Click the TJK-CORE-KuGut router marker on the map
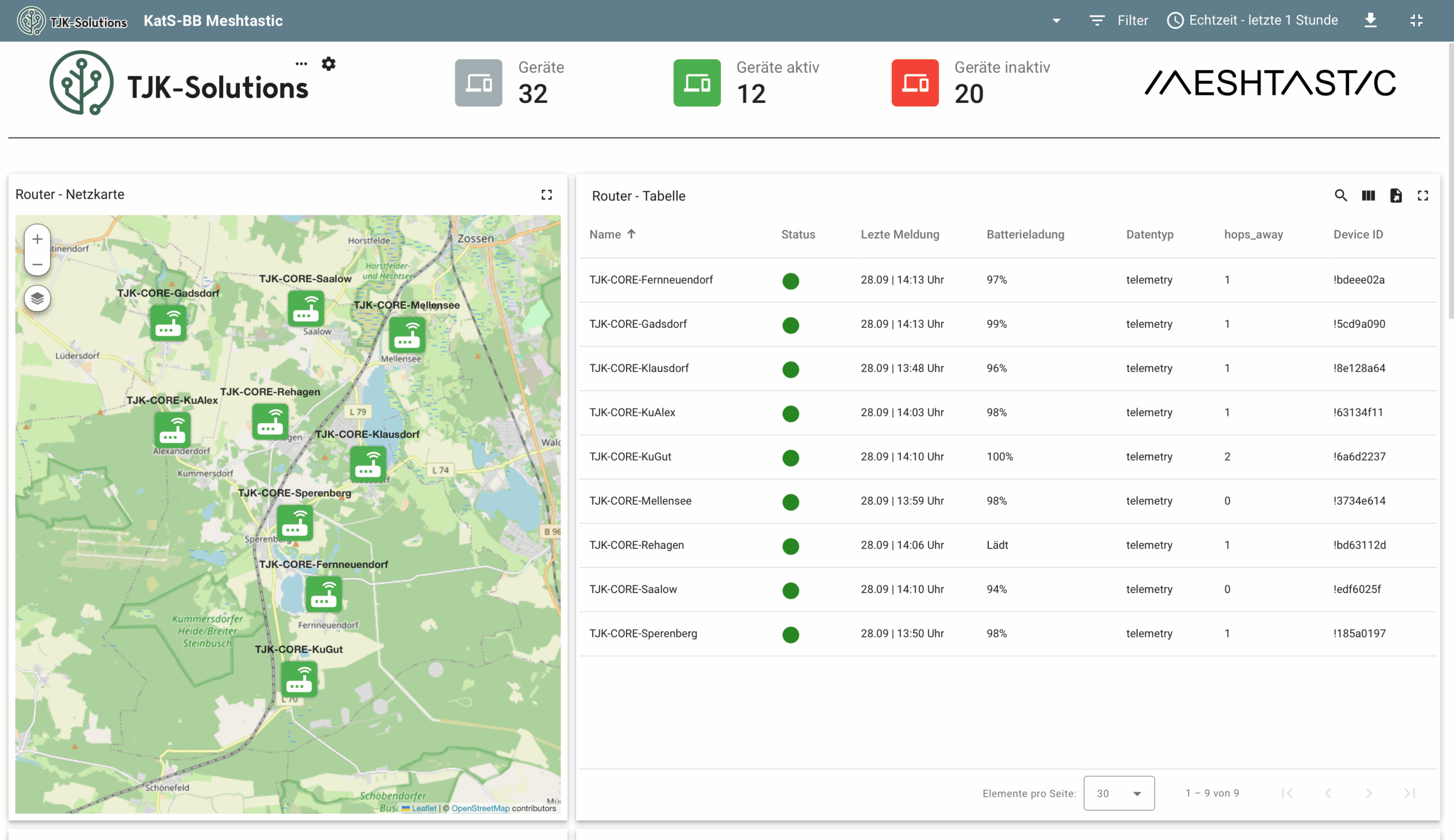Image resolution: width=1454 pixels, height=840 pixels. pos(299,679)
